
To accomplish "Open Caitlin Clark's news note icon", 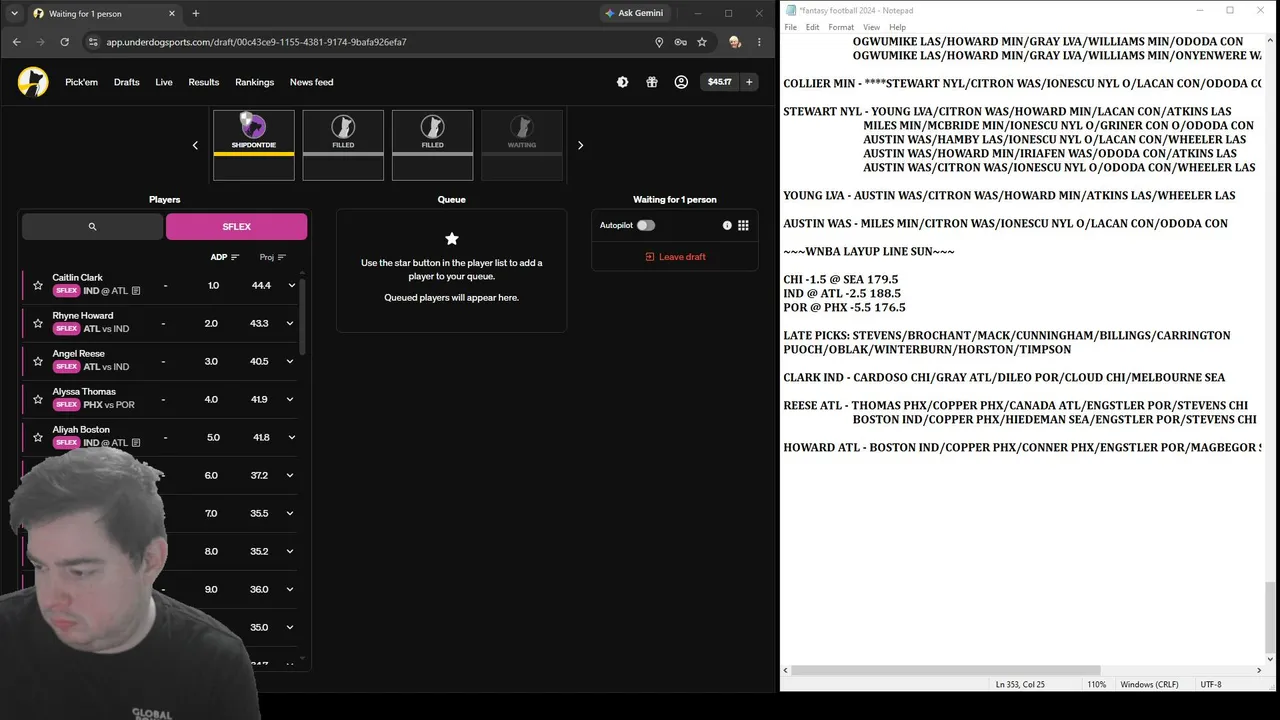I will pos(136,291).
